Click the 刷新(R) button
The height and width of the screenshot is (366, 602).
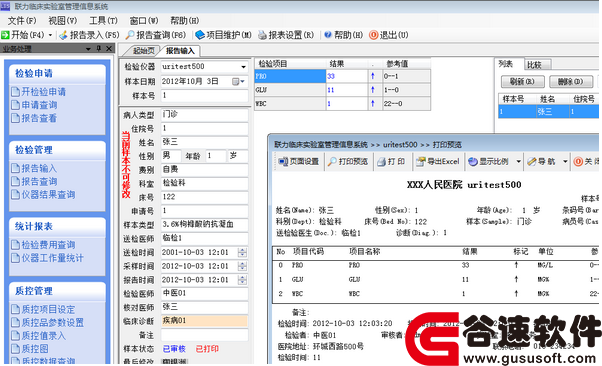pyautogui.click(x=523, y=81)
